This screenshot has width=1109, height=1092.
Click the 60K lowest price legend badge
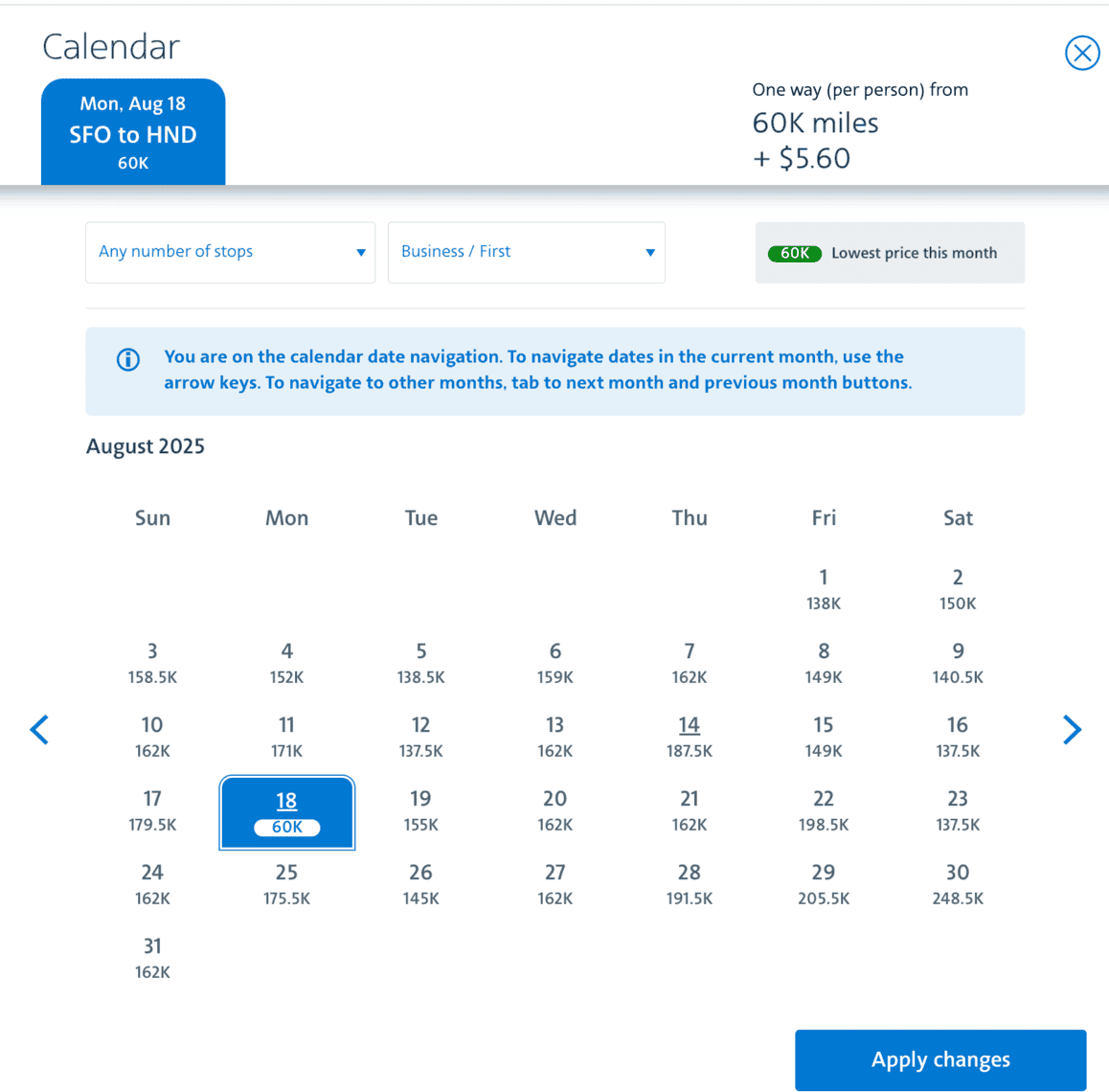pos(794,253)
